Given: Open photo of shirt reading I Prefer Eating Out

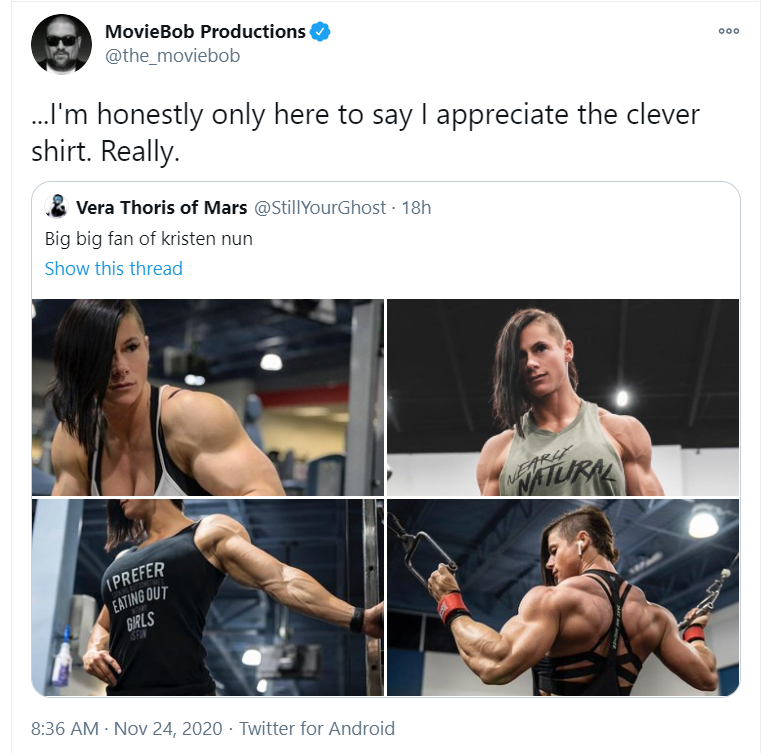Looking at the screenshot, I should pos(208,597).
